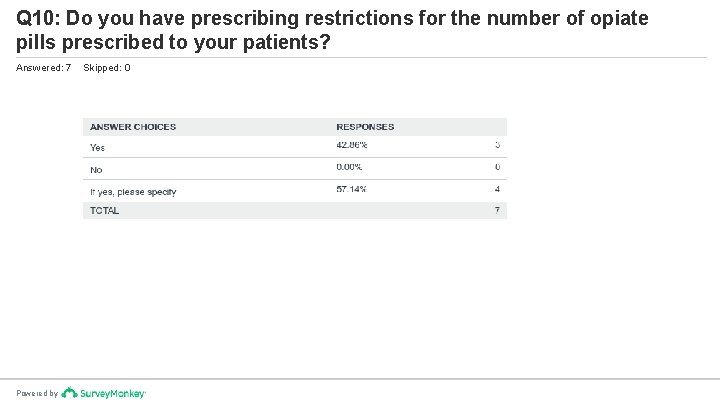This screenshot has height=405, width=720.
Task: Click the Powered by label
Action: [x=37, y=393]
